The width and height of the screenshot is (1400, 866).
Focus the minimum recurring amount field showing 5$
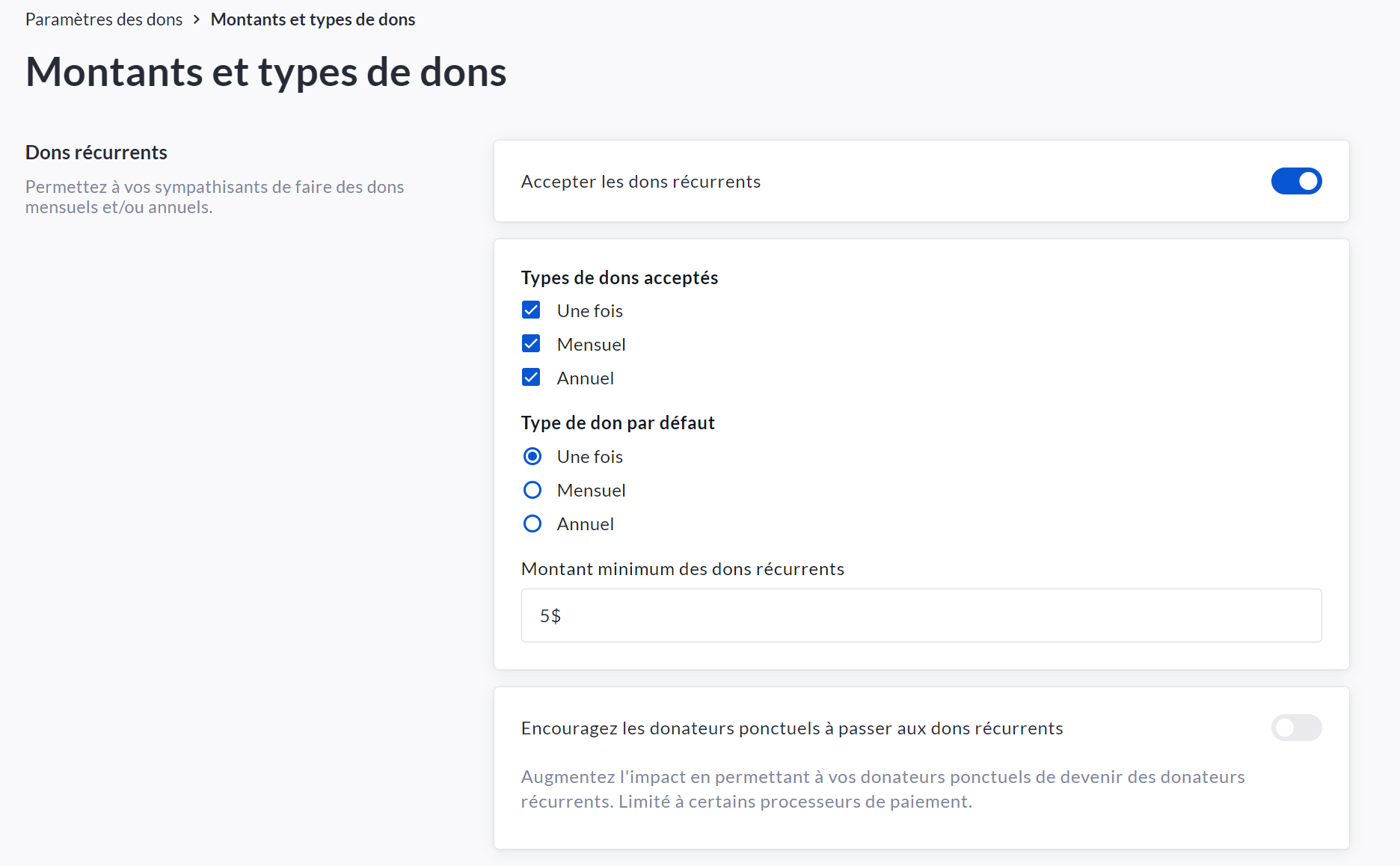[x=921, y=615]
